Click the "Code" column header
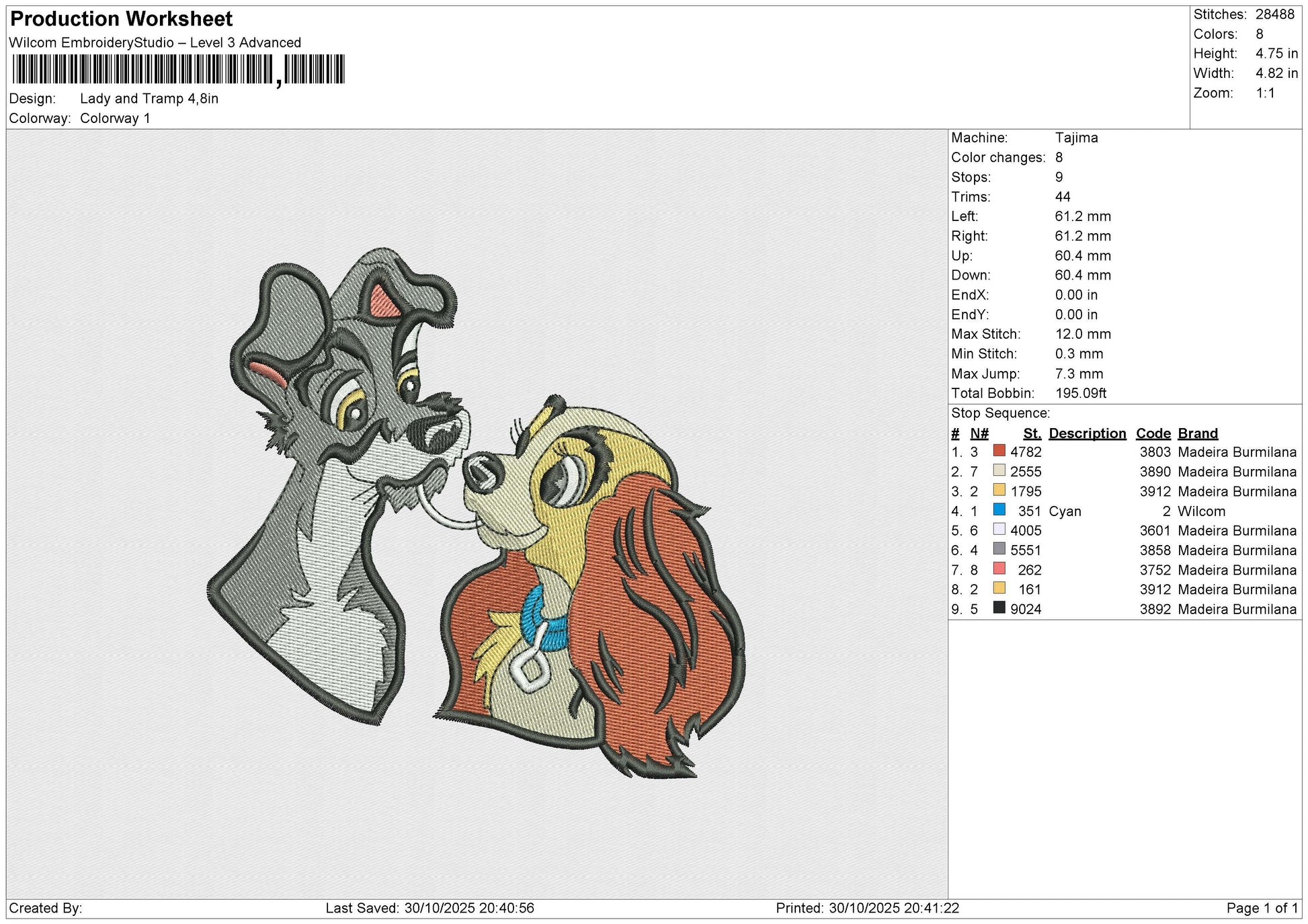This screenshot has width=1308, height=924. pyautogui.click(x=1153, y=433)
